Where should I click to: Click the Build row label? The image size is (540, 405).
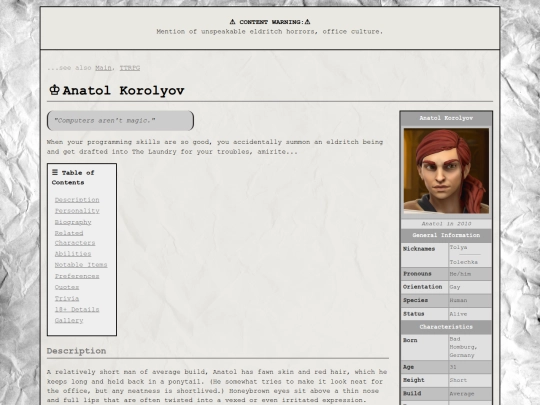(412, 393)
